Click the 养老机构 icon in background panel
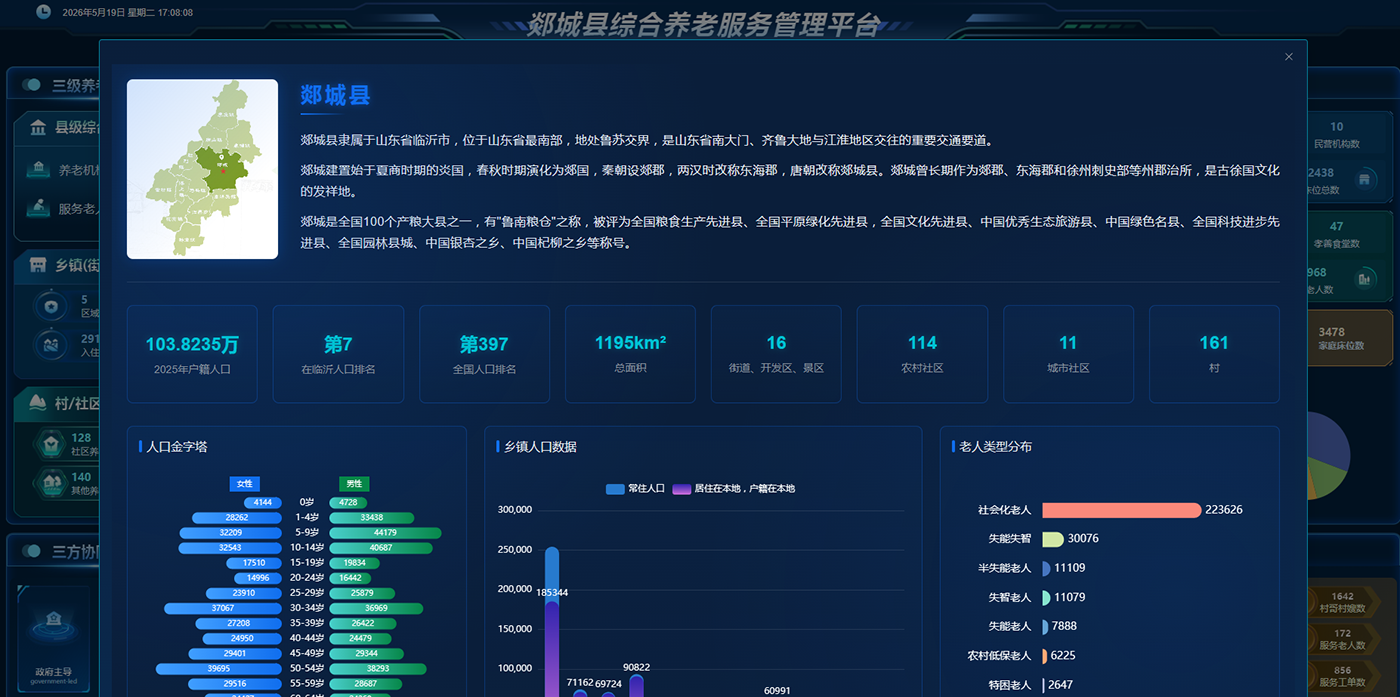 pos(38,169)
